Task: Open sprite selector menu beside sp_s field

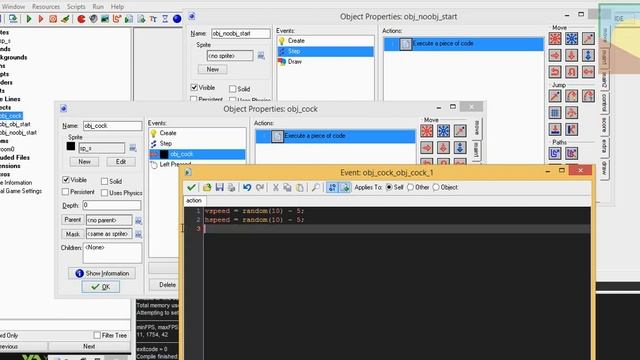Action: [x=133, y=148]
